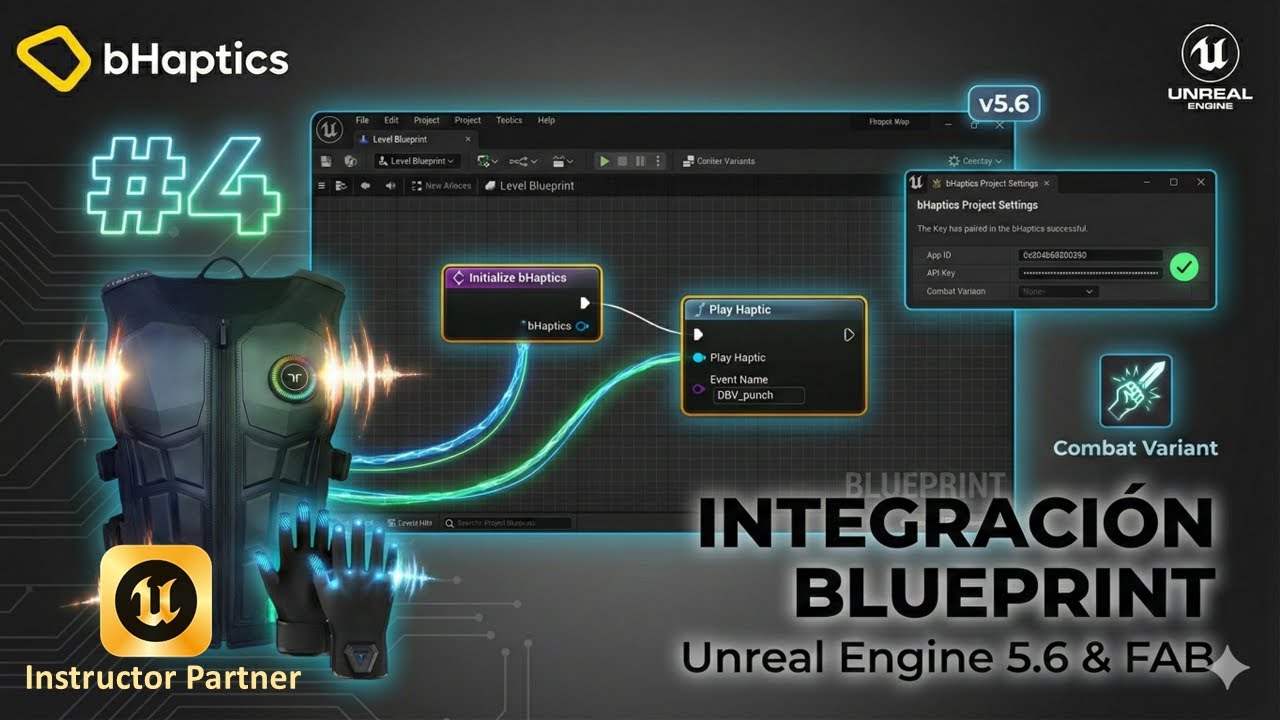The height and width of the screenshot is (720, 1280).
Task: Click 'The Key has paired' status text
Action: coord(1002,229)
